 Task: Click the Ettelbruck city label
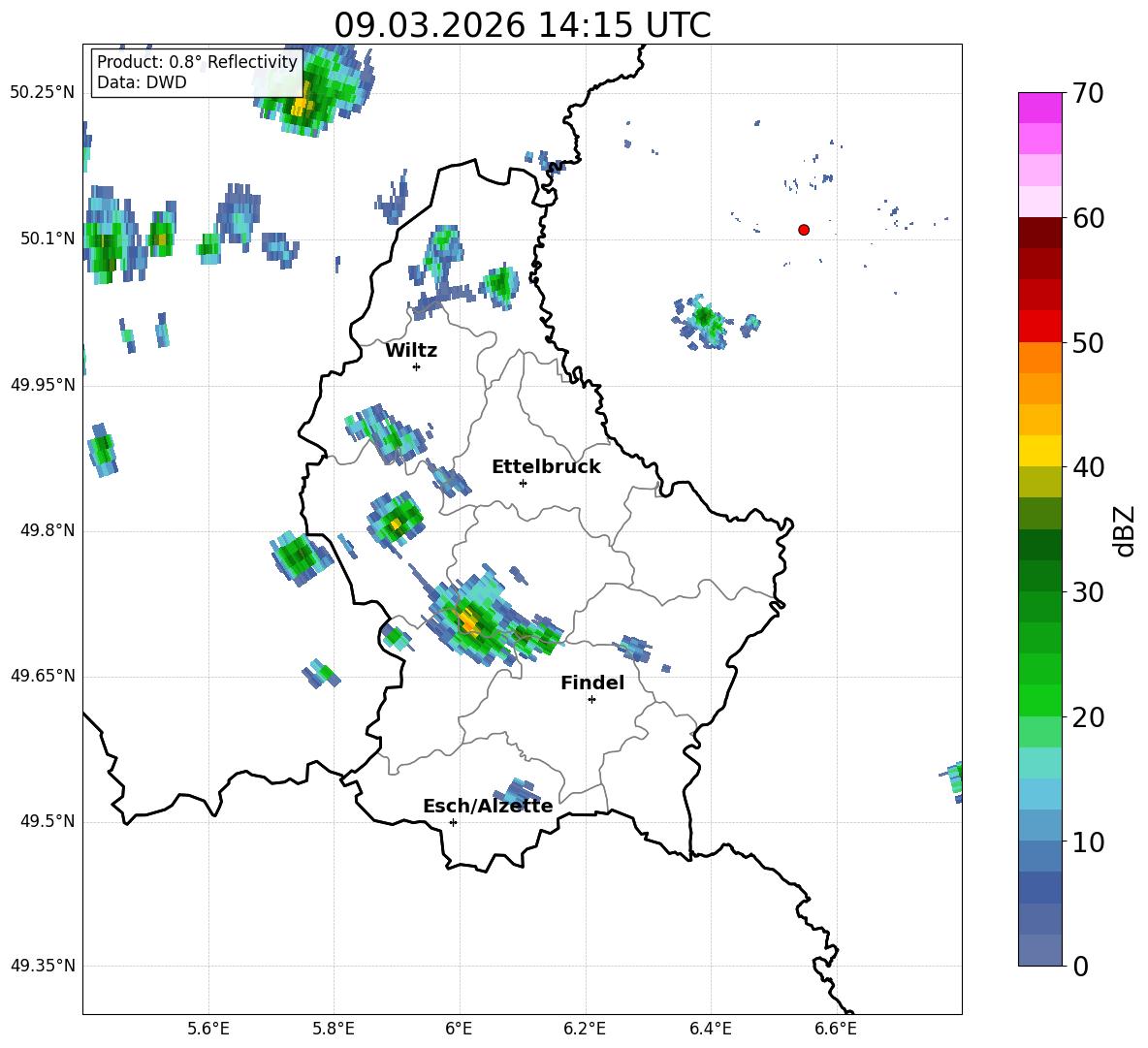[546, 467]
